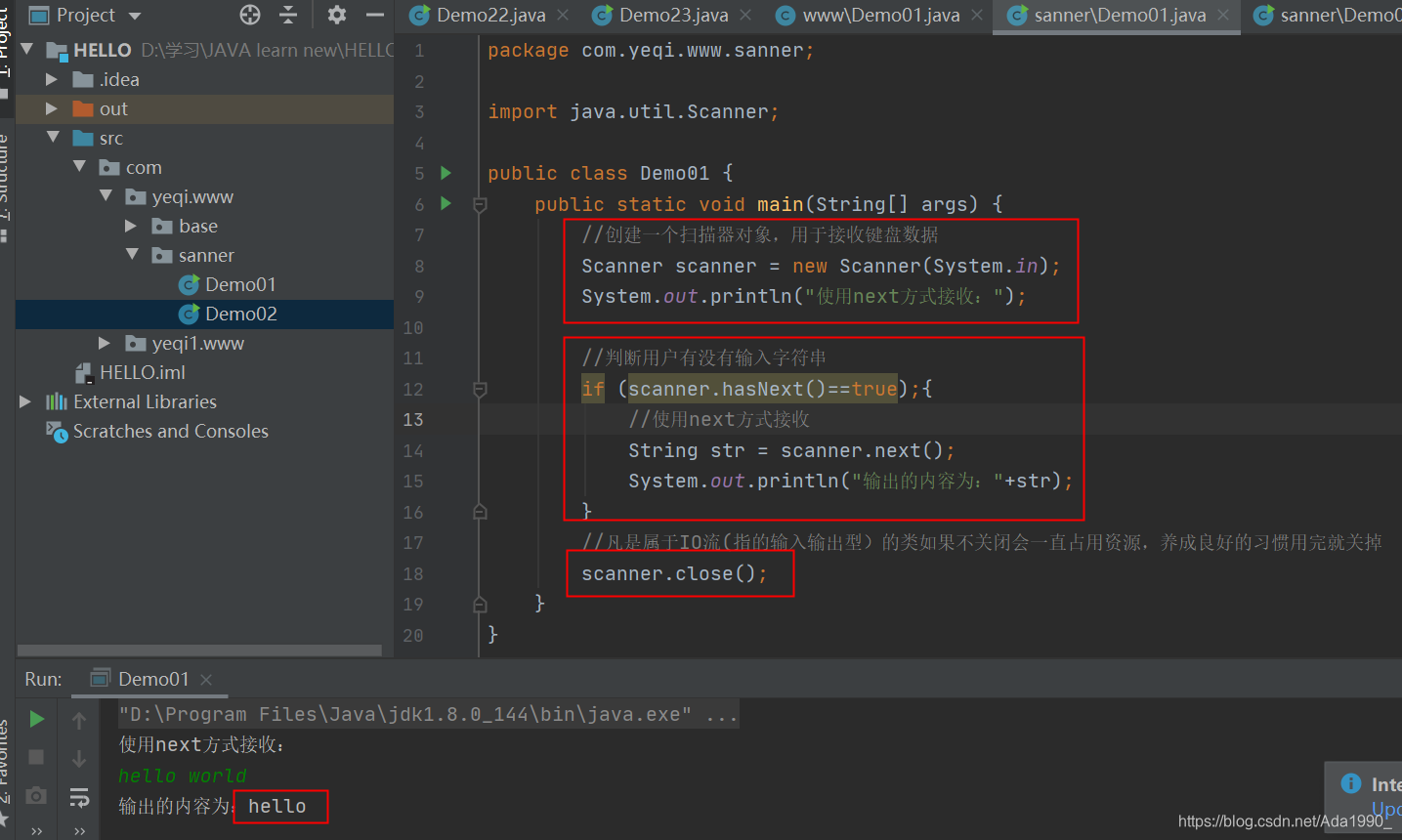Expand the out folder
The height and width of the screenshot is (840, 1402).
[x=52, y=108]
